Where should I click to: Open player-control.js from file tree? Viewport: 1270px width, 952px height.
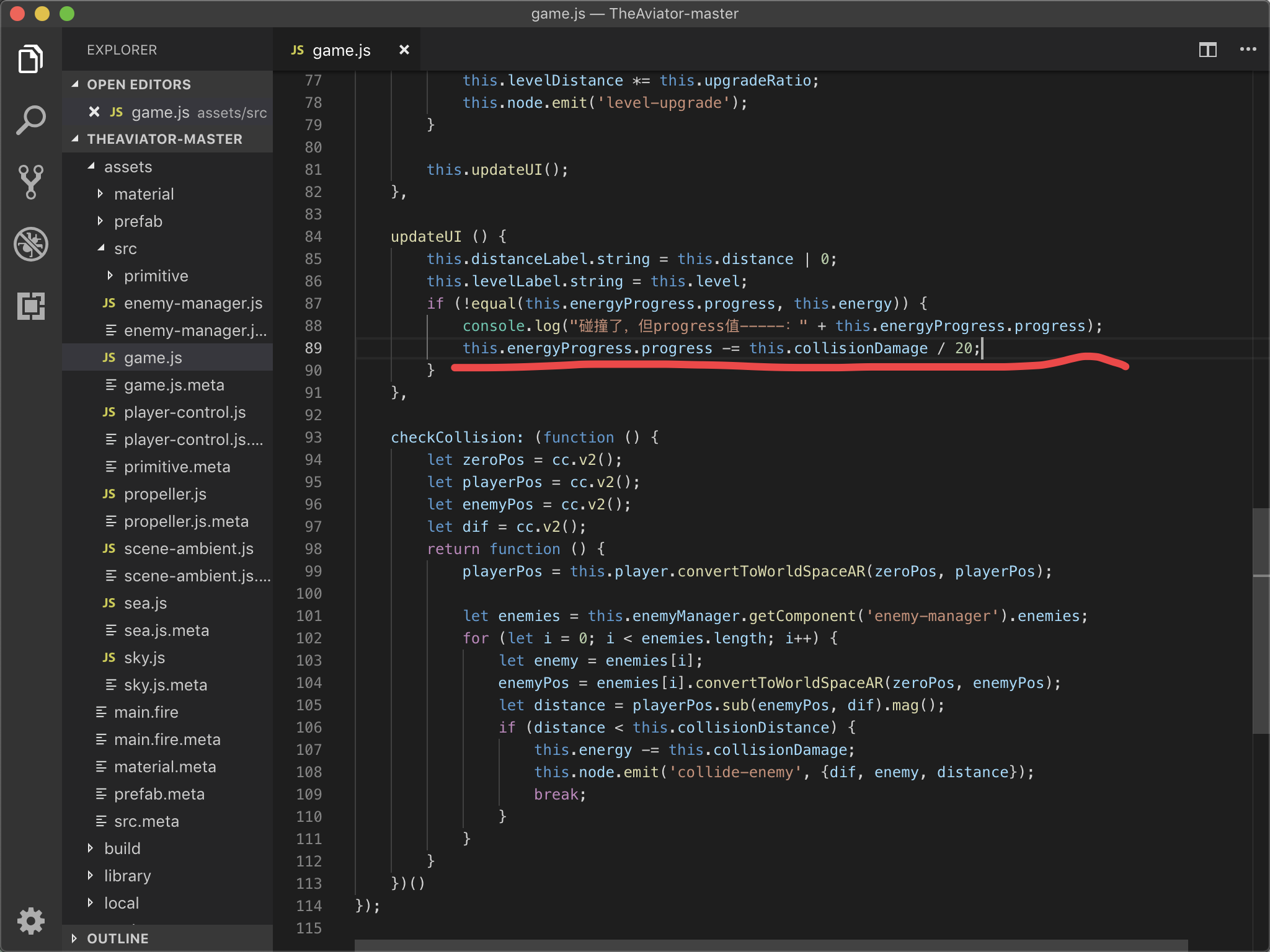pyautogui.click(x=185, y=412)
